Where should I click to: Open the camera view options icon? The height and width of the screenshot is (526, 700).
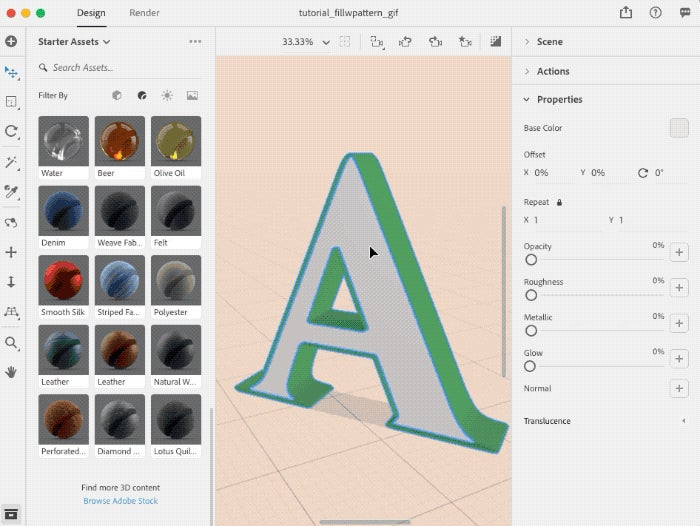point(377,42)
